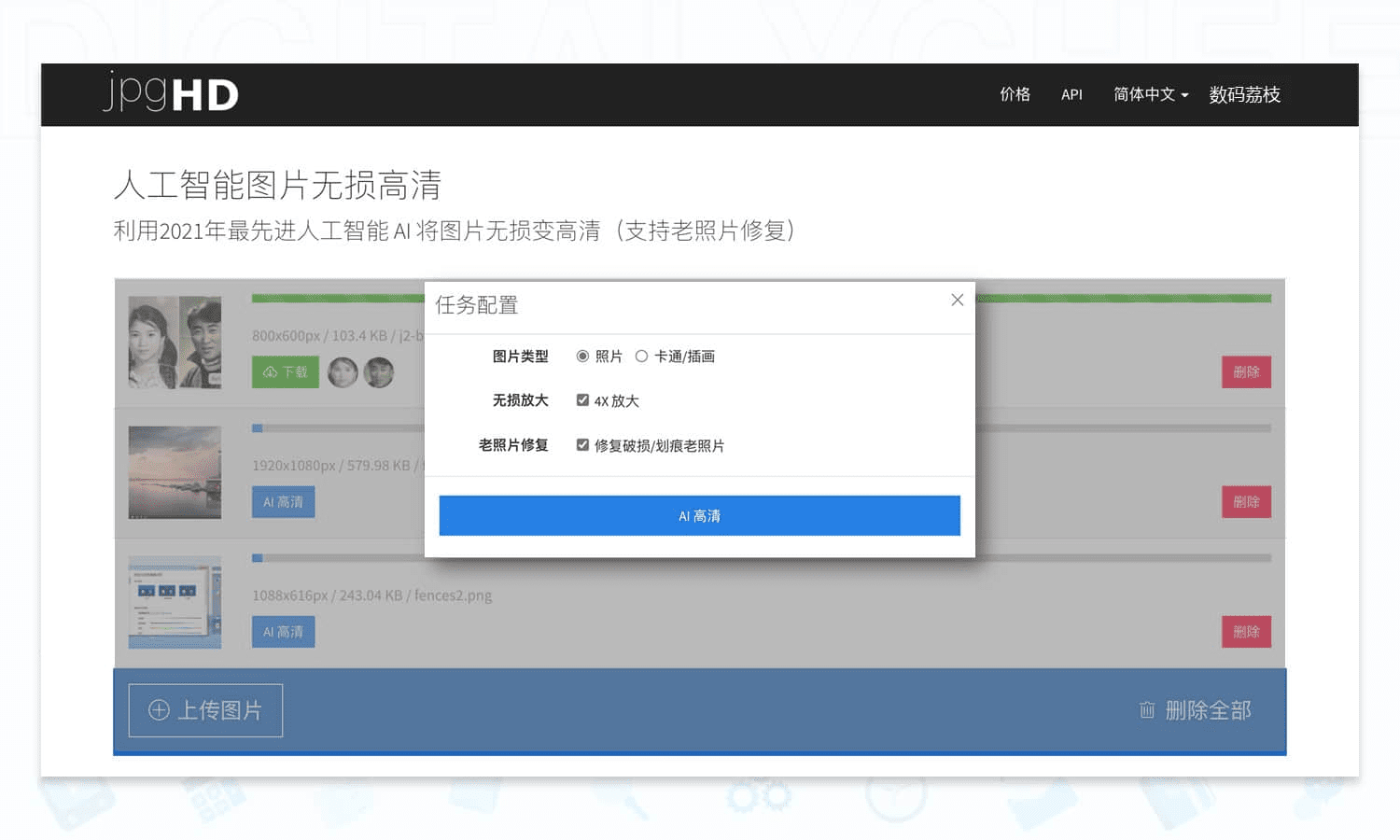Click the fences2.png screenshot thumbnail
The height and width of the screenshot is (840, 1400).
tap(175, 602)
